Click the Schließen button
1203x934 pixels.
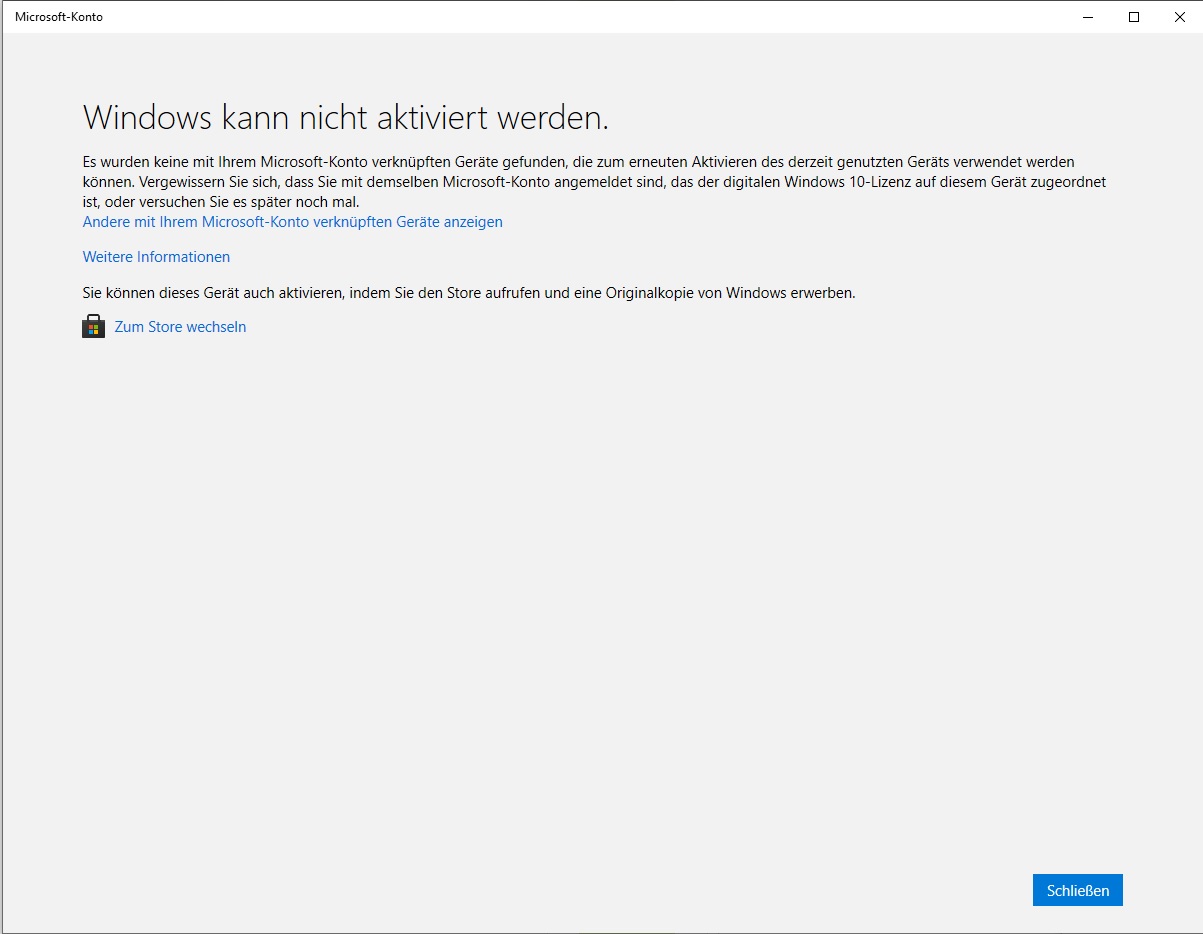[1077, 890]
